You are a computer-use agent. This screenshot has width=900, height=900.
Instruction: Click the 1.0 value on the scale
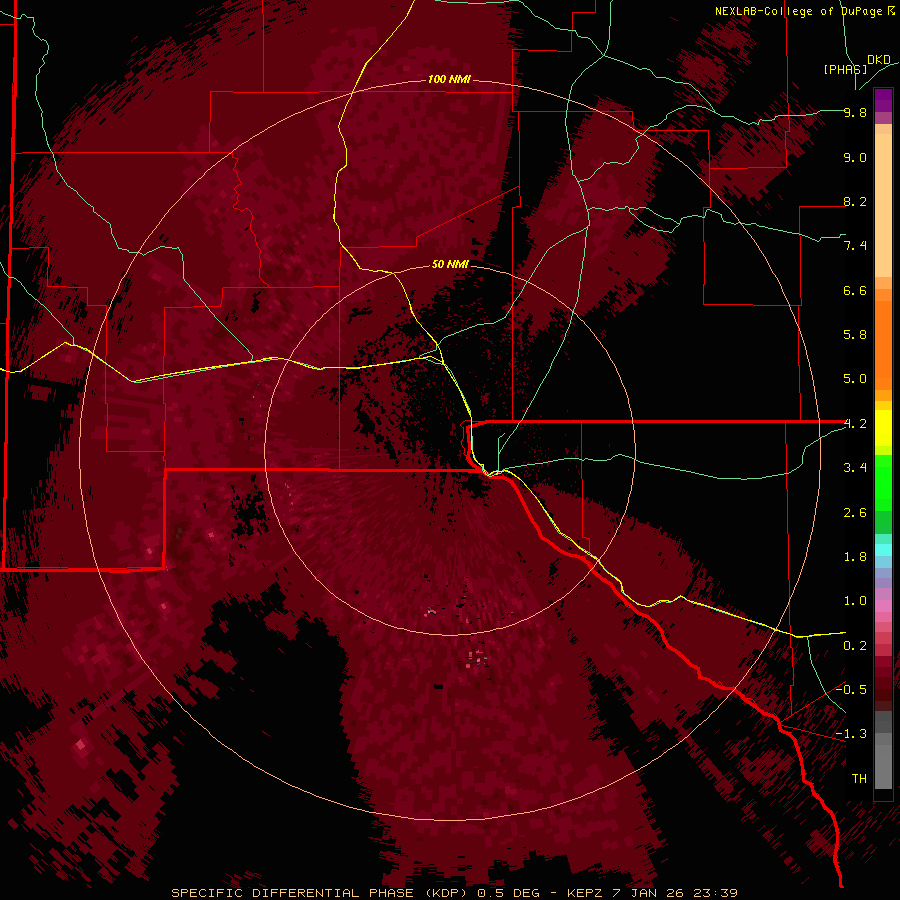click(855, 600)
